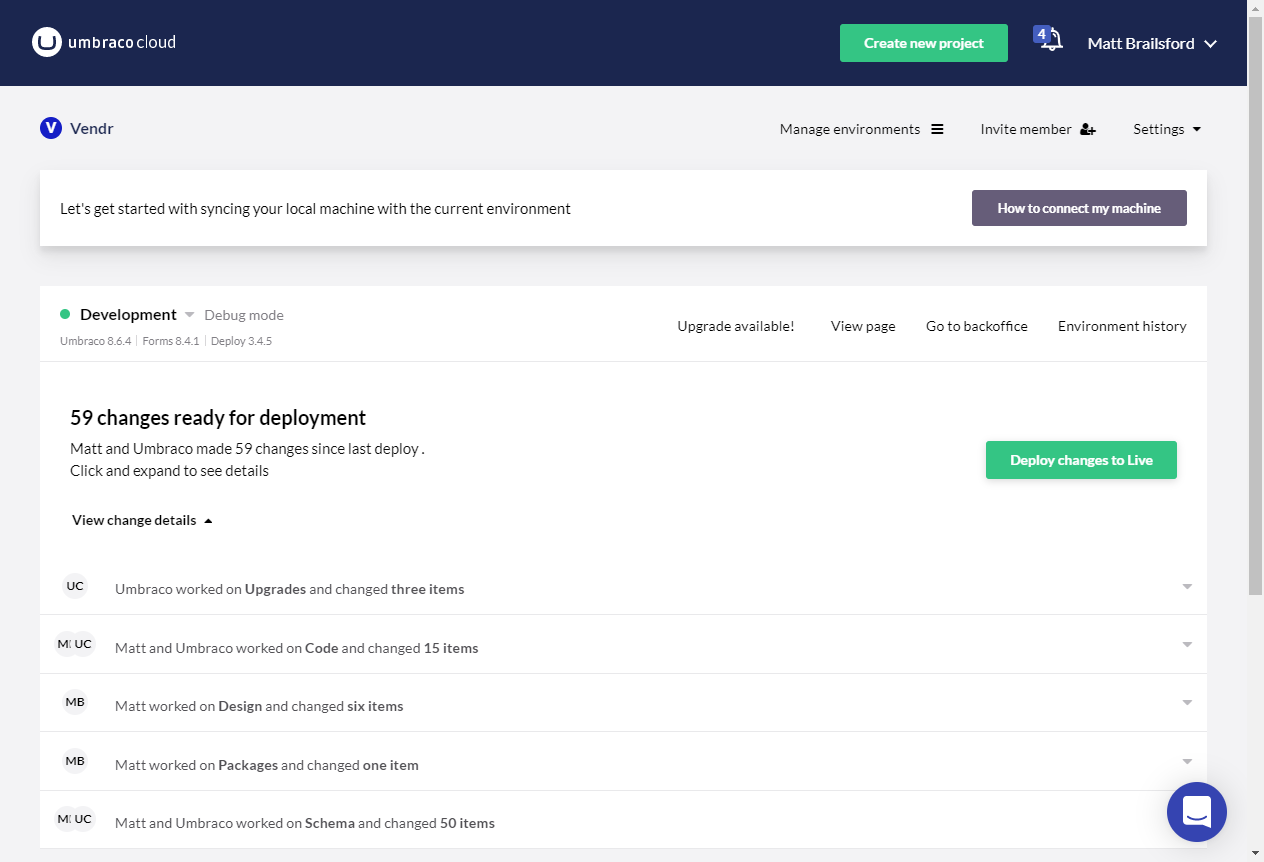Click the Umbraco Cloud logo

coord(104,43)
